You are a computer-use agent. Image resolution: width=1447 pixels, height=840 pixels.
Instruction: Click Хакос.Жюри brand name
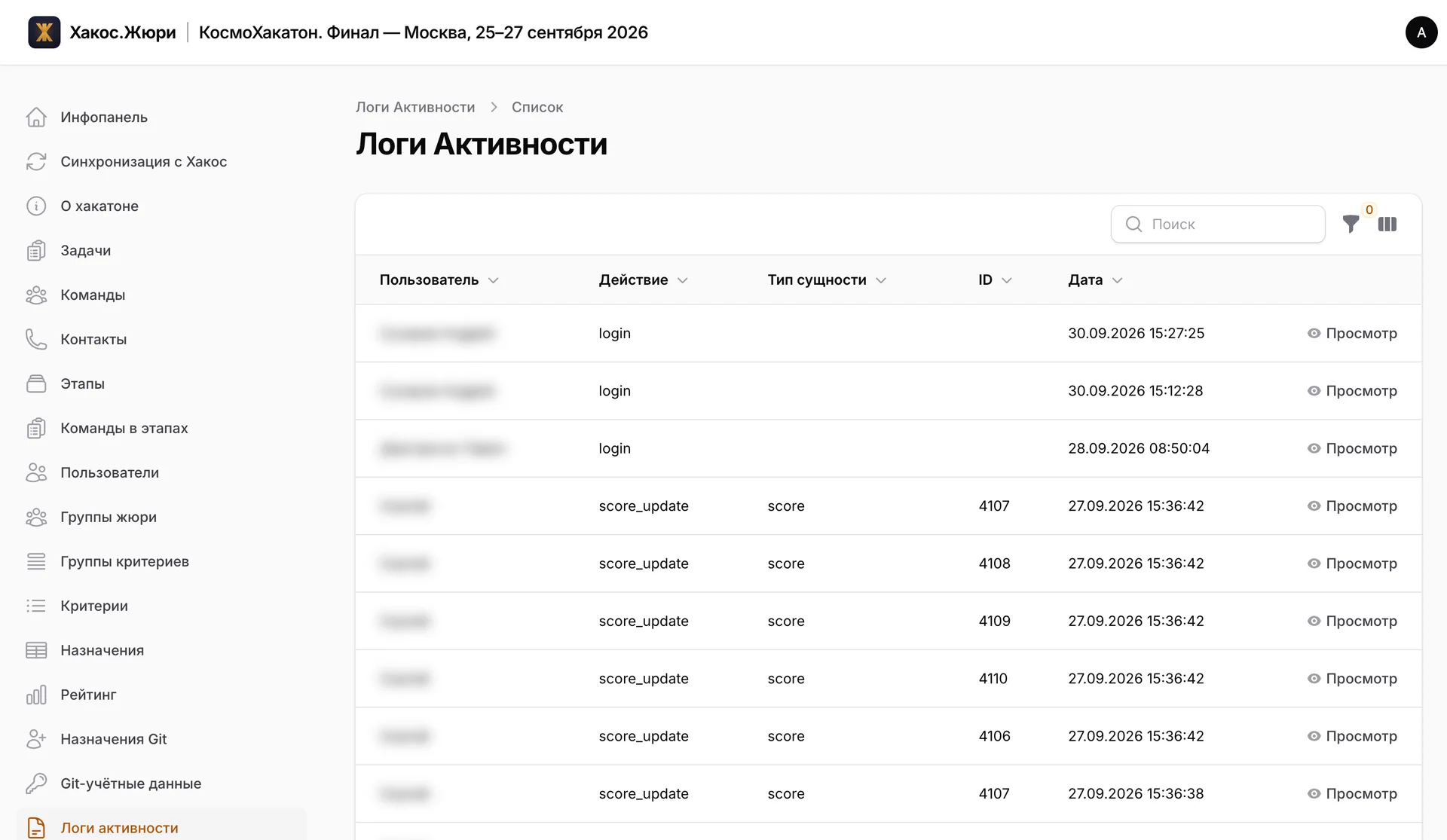pos(123,32)
